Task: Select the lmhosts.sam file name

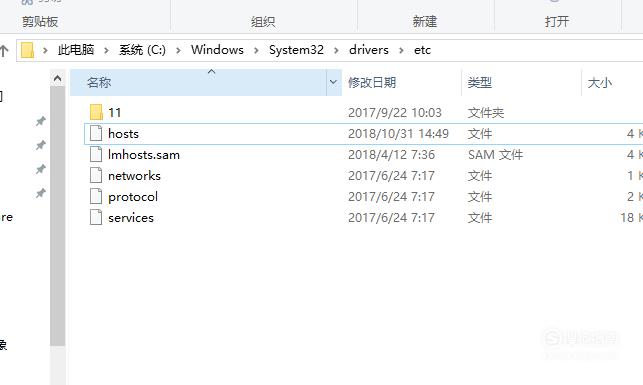Action: (144, 155)
